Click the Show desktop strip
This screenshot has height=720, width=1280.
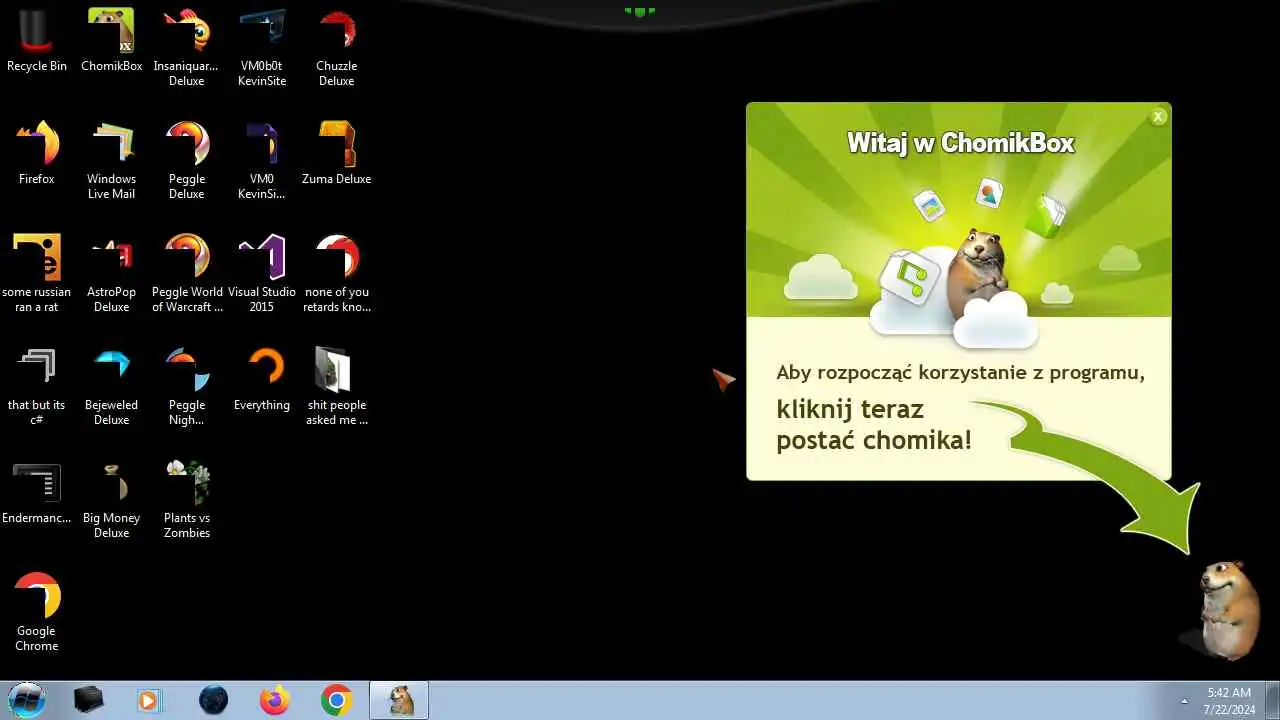click(x=1273, y=700)
